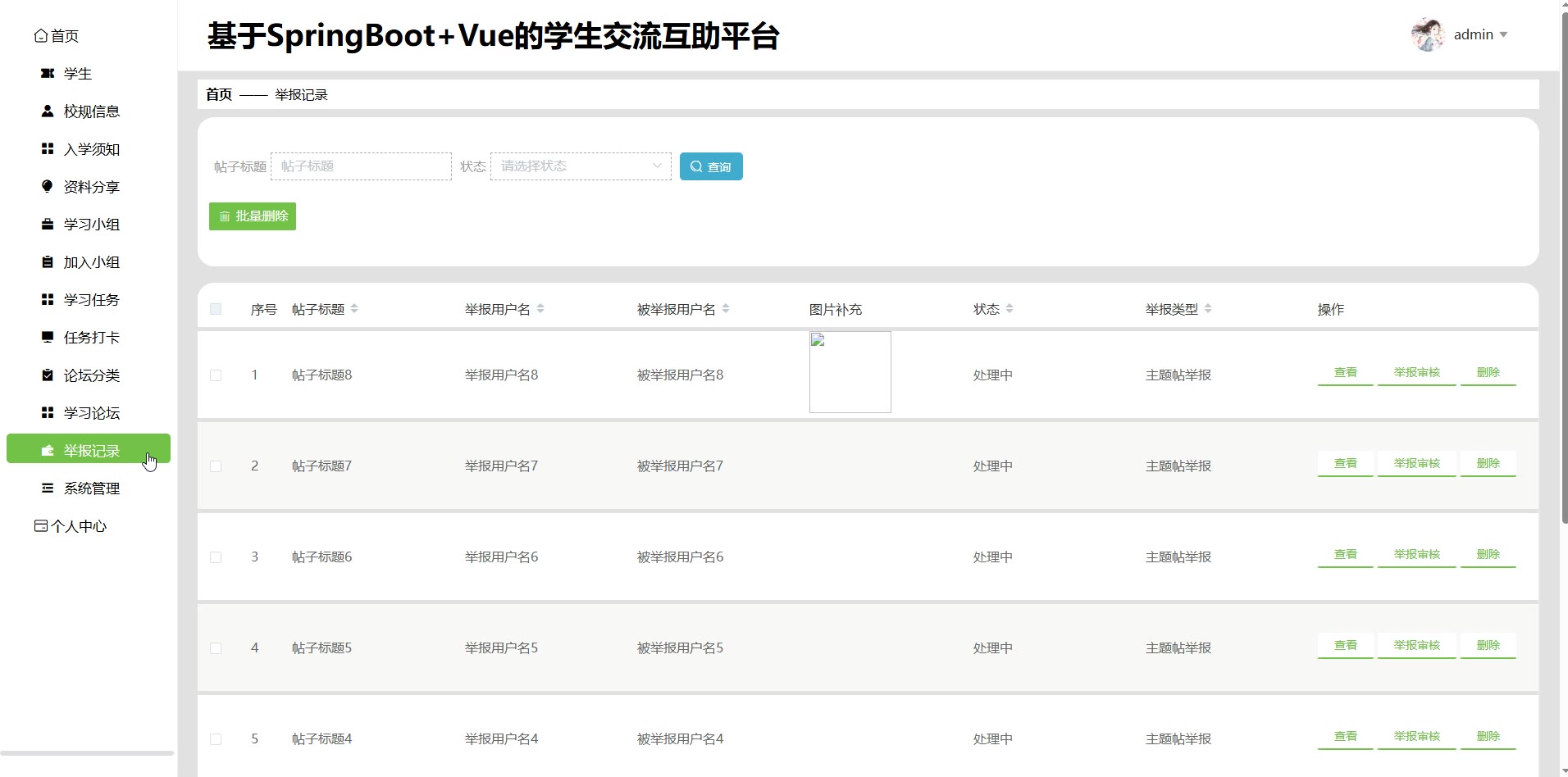This screenshot has height=777, width=1568.
Task: Check the row for 帖子标题4
Action: 216,739
